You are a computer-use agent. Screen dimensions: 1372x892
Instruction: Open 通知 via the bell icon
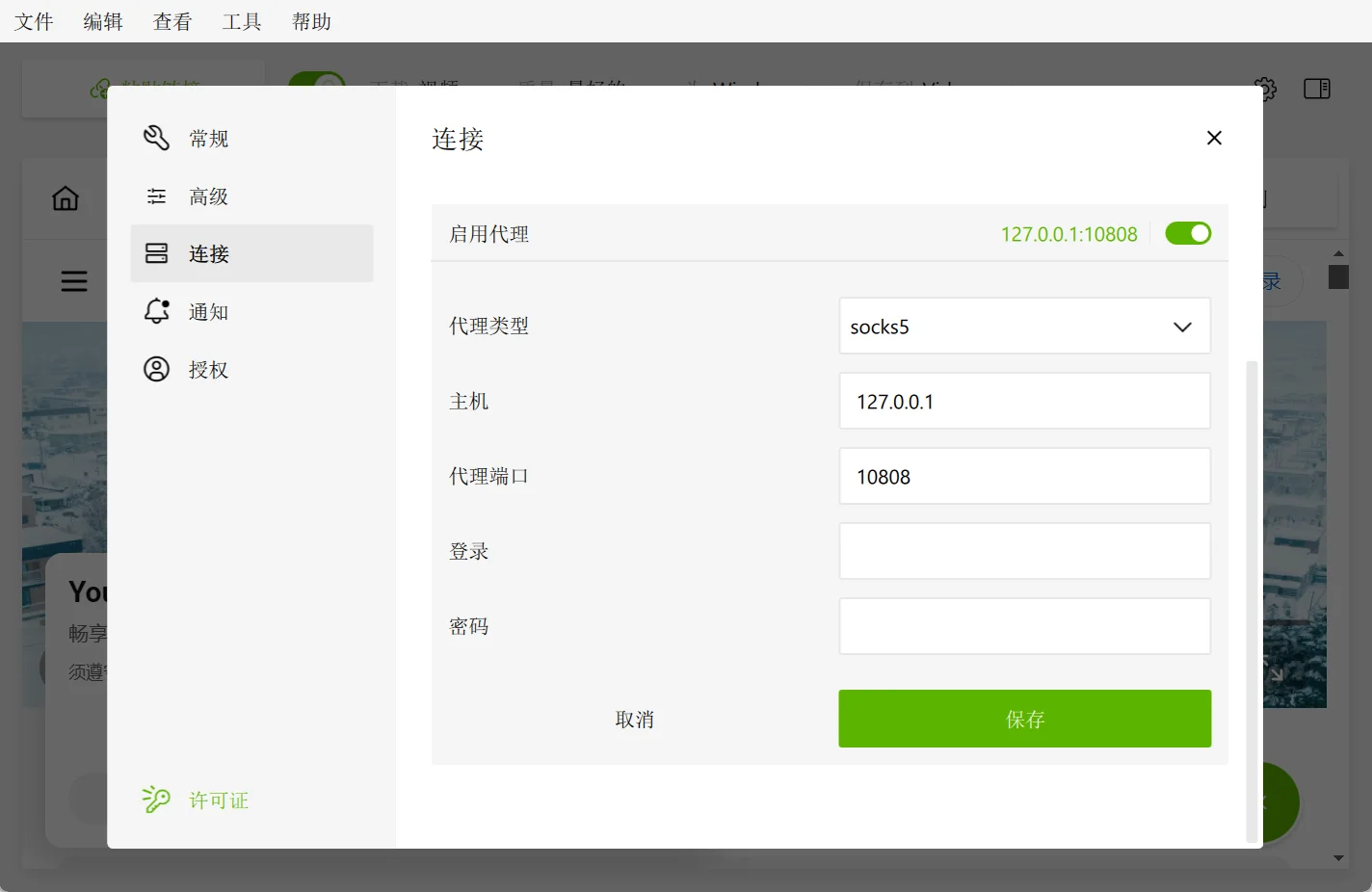156,311
